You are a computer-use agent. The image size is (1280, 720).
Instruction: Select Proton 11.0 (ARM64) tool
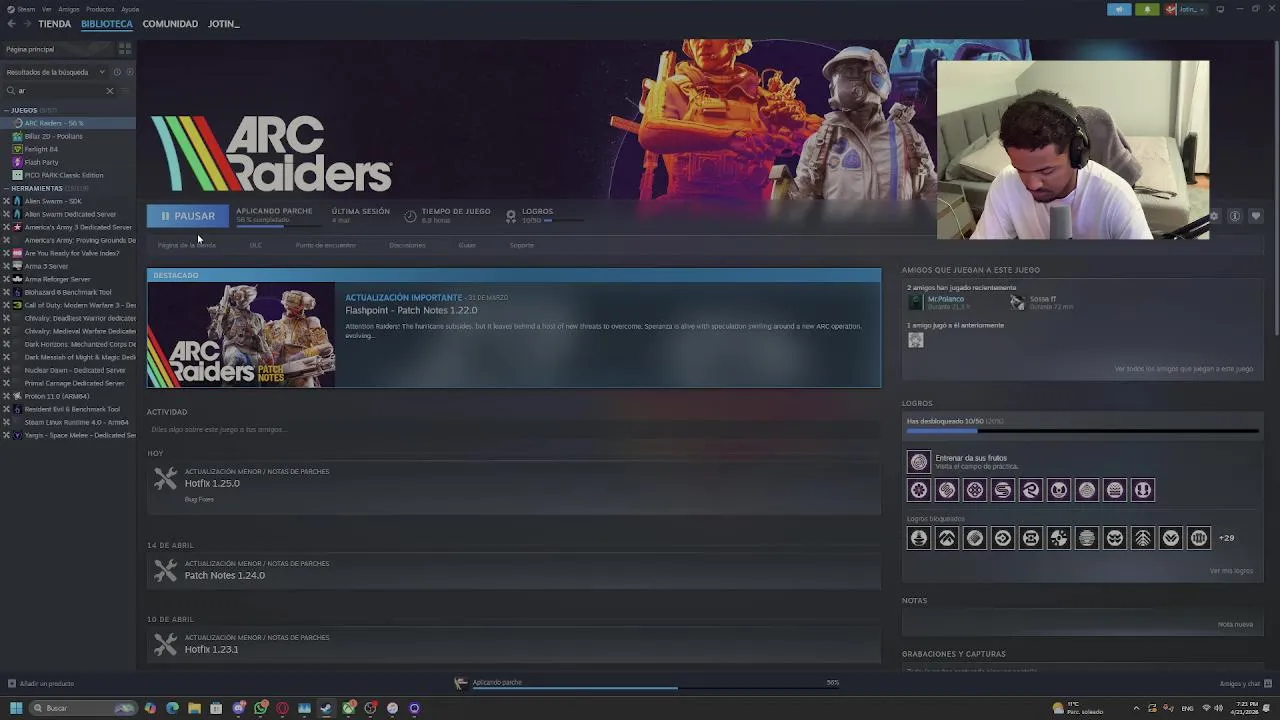point(68,396)
